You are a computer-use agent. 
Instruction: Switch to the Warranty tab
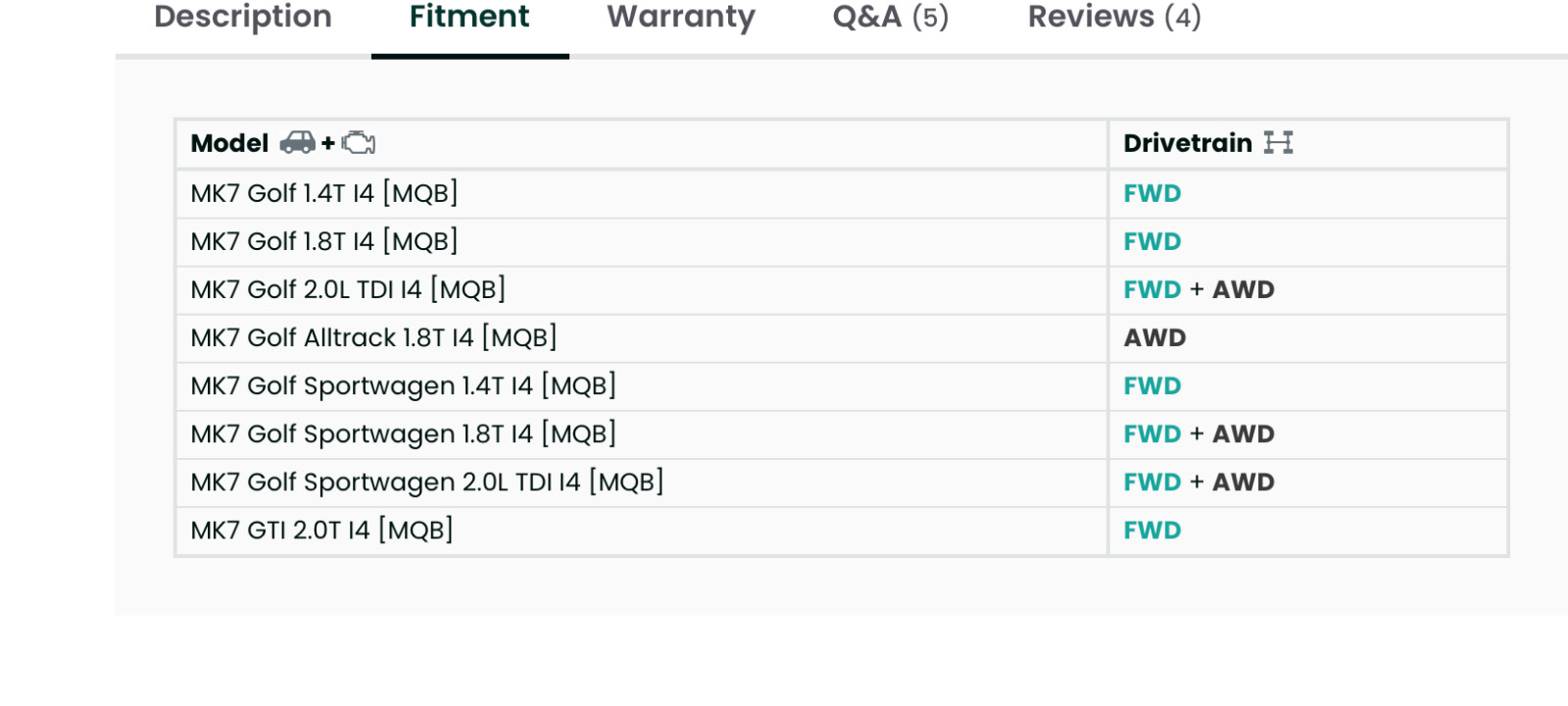point(681,17)
